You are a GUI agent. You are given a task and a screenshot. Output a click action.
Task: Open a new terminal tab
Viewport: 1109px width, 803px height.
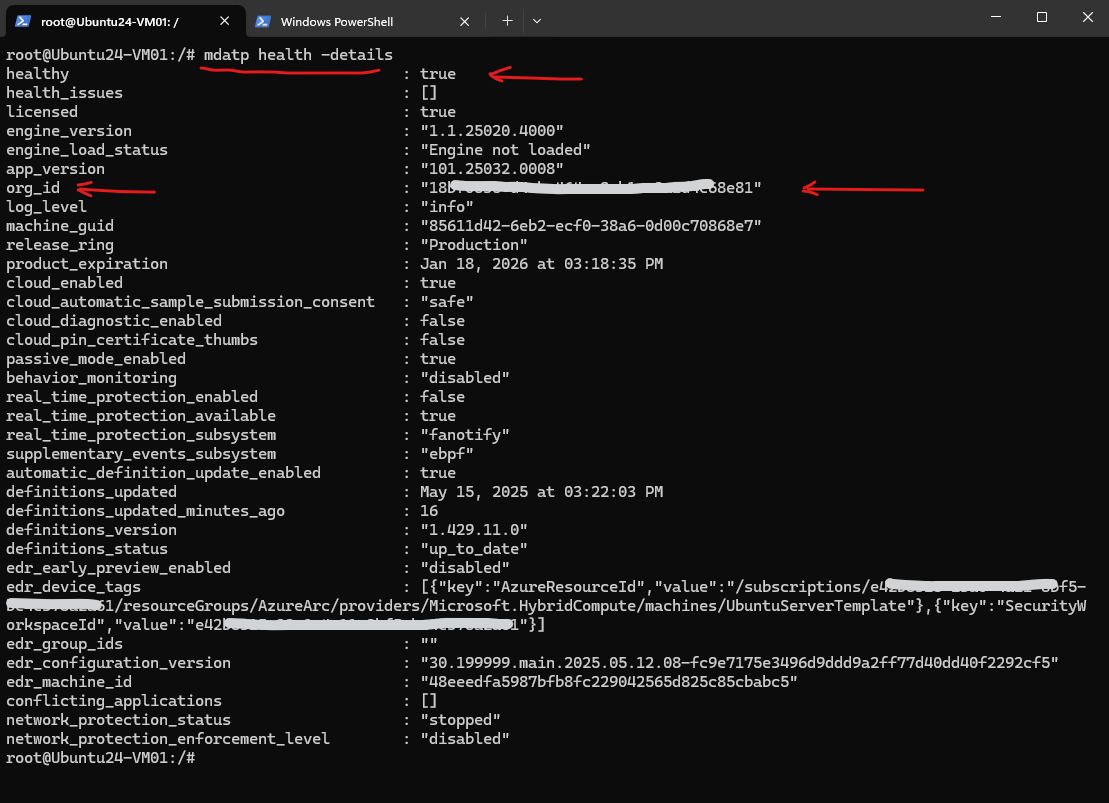pyautogui.click(x=507, y=21)
